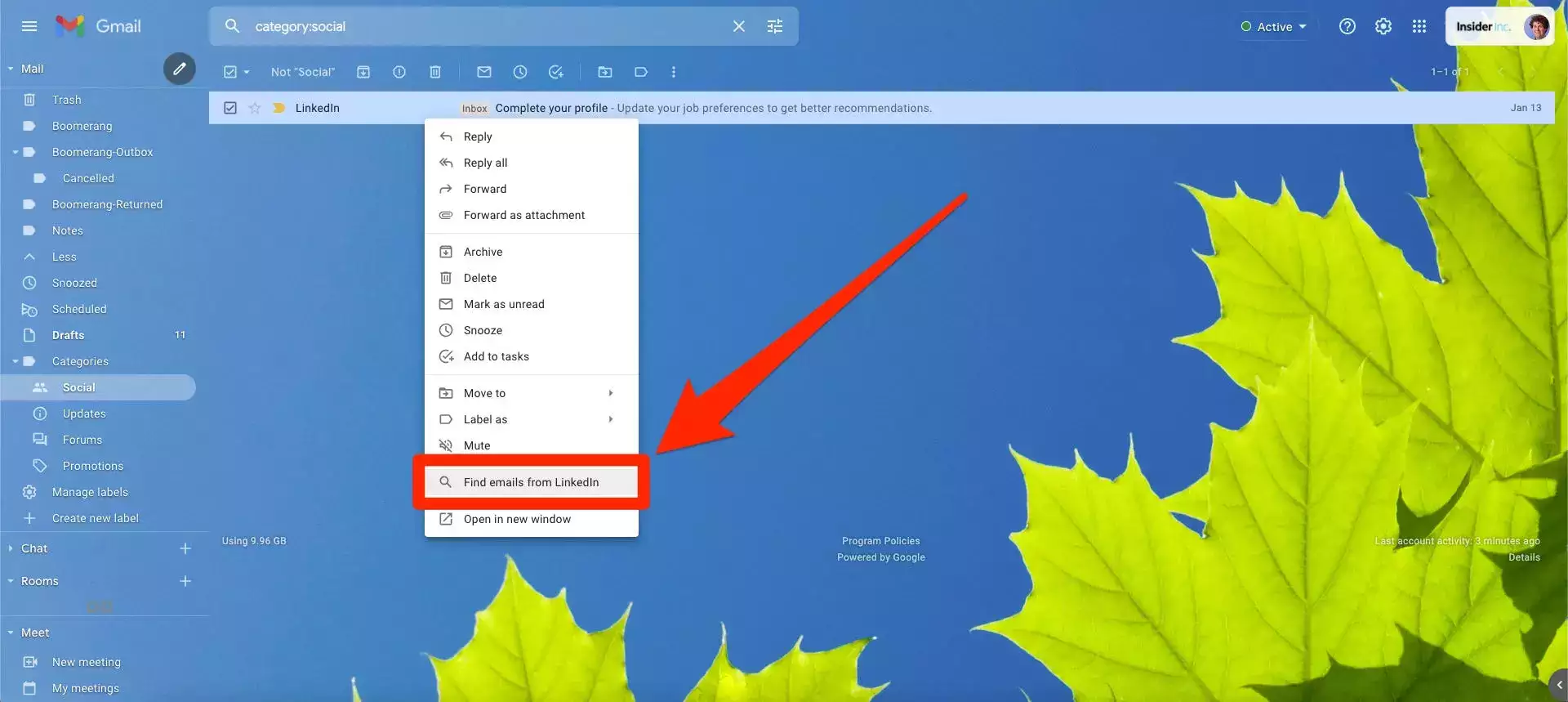Open the Help question mark icon
Image resolution: width=1568 pixels, height=702 pixels.
pyautogui.click(x=1347, y=26)
